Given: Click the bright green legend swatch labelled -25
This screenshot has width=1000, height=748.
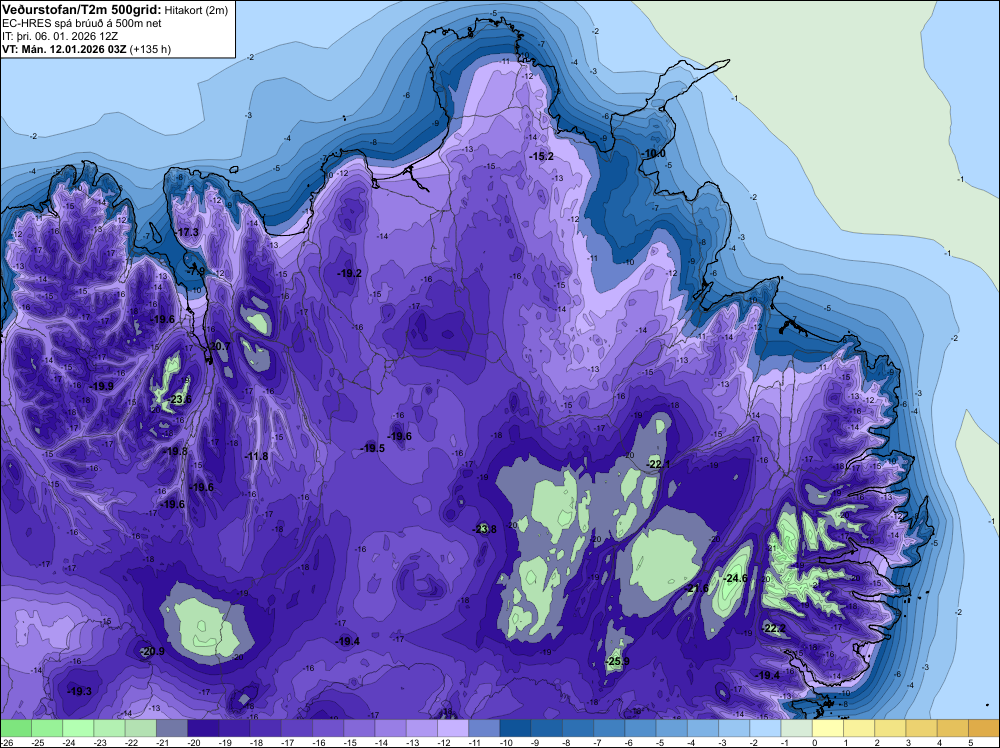Looking at the screenshot, I should (x=47, y=728).
